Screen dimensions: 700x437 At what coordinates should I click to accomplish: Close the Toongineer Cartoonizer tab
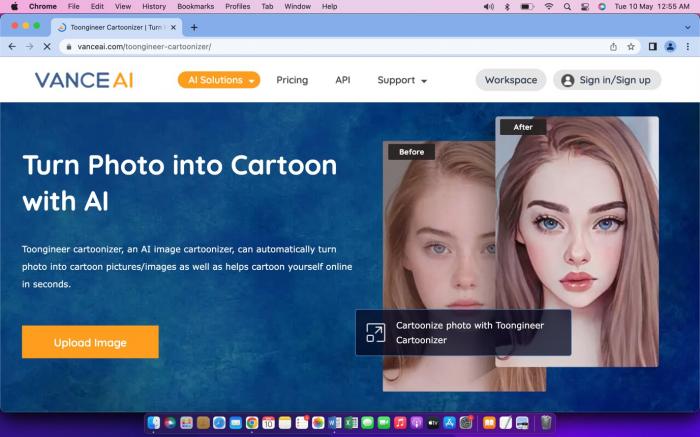pyautogui.click(x=173, y=27)
